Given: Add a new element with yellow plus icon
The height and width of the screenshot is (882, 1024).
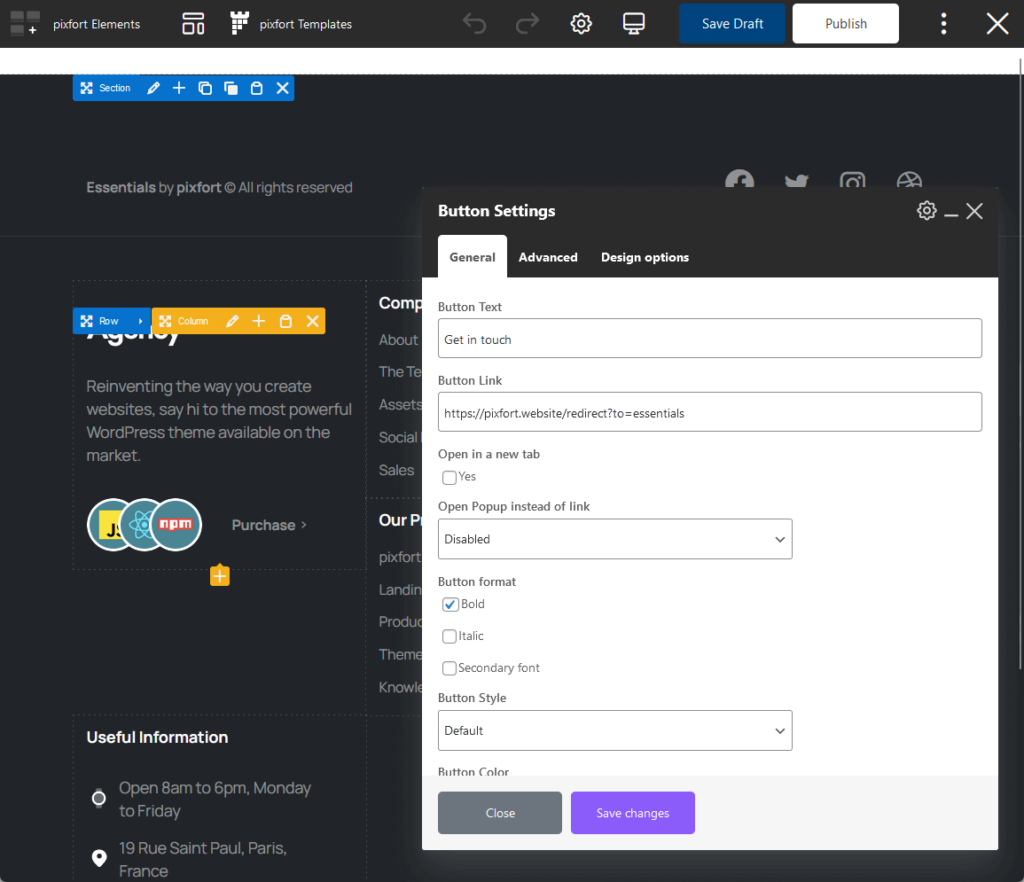Looking at the screenshot, I should click(219, 575).
